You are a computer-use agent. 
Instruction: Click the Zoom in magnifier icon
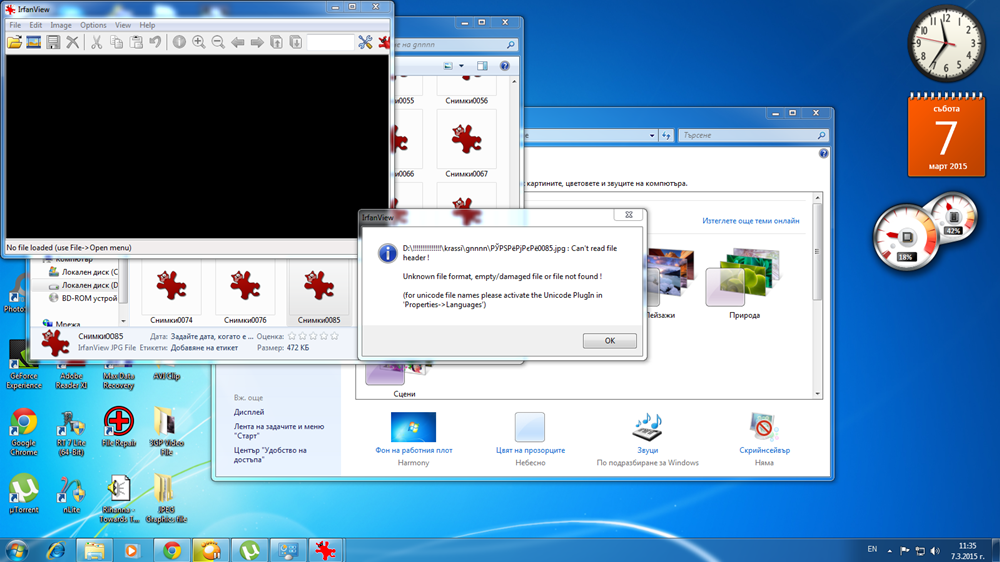click(199, 42)
